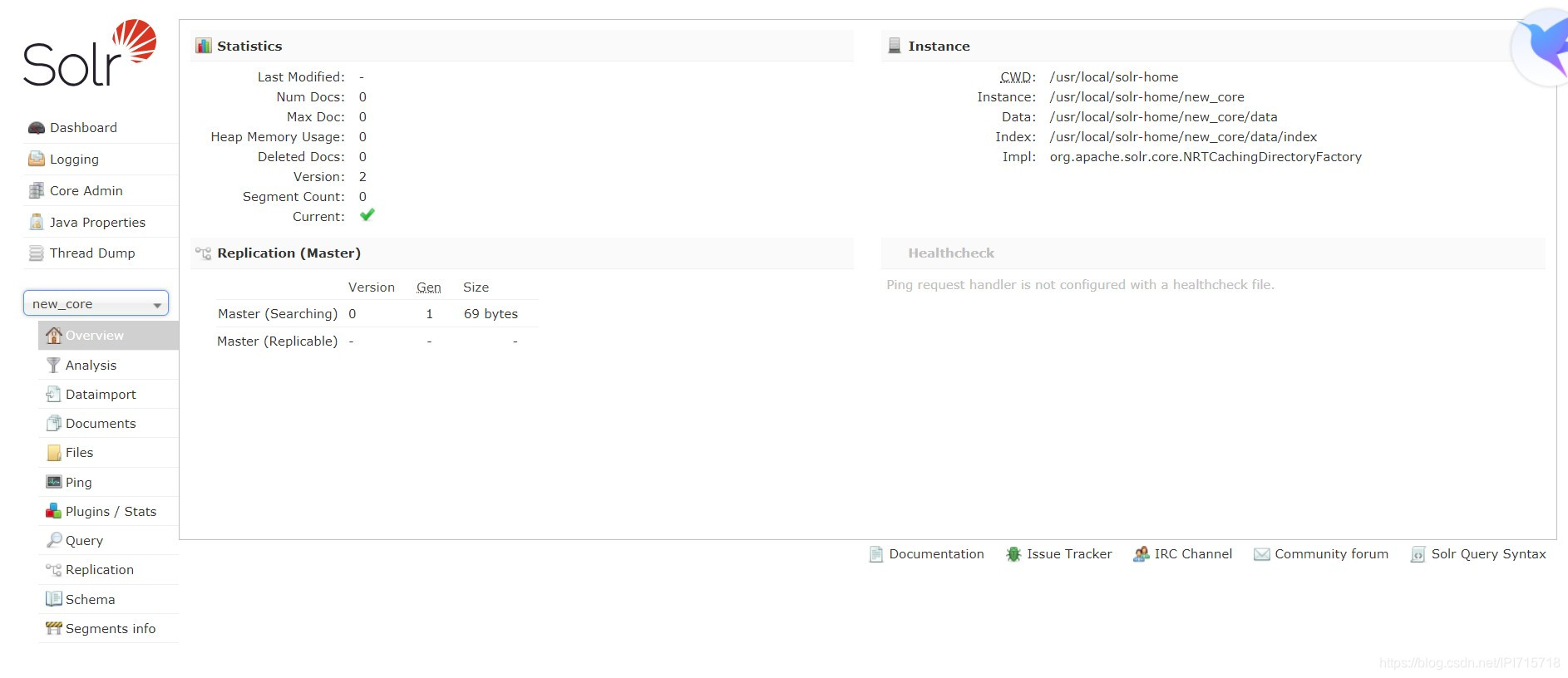The image size is (1568, 678).
Task: Click 'org.apache.solr.core.NRTCachingDirectoryFactory' text
Action: click(1206, 157)
